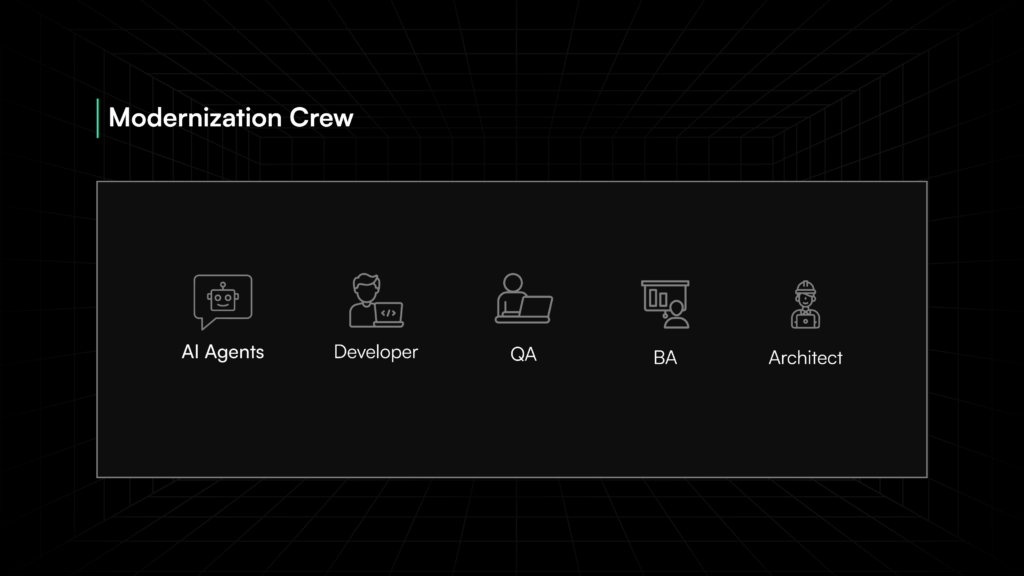
Task: Click the green accent bar beside the title
Action: point(97,118)
